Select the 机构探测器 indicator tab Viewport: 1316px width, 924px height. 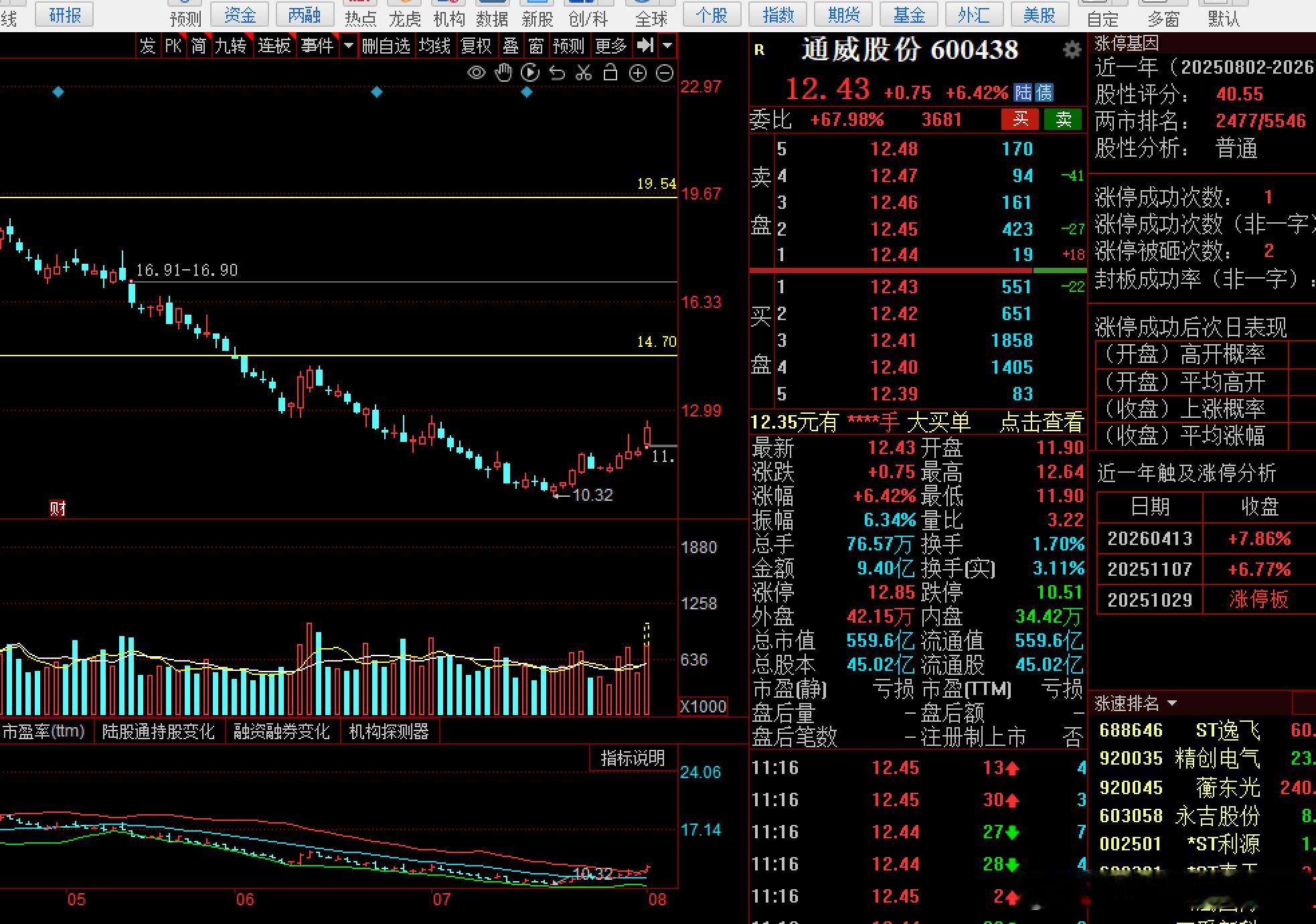[x=389, y=731]
